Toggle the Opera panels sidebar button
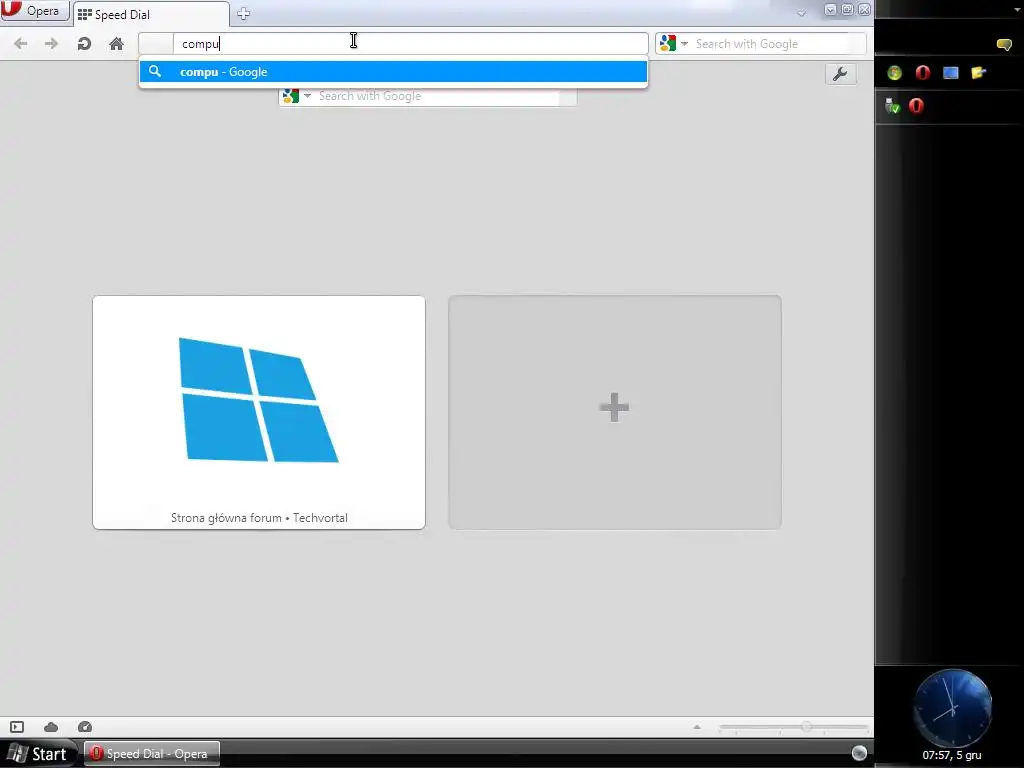Viewport: 1024px width, 768px height. pos(17,727)
